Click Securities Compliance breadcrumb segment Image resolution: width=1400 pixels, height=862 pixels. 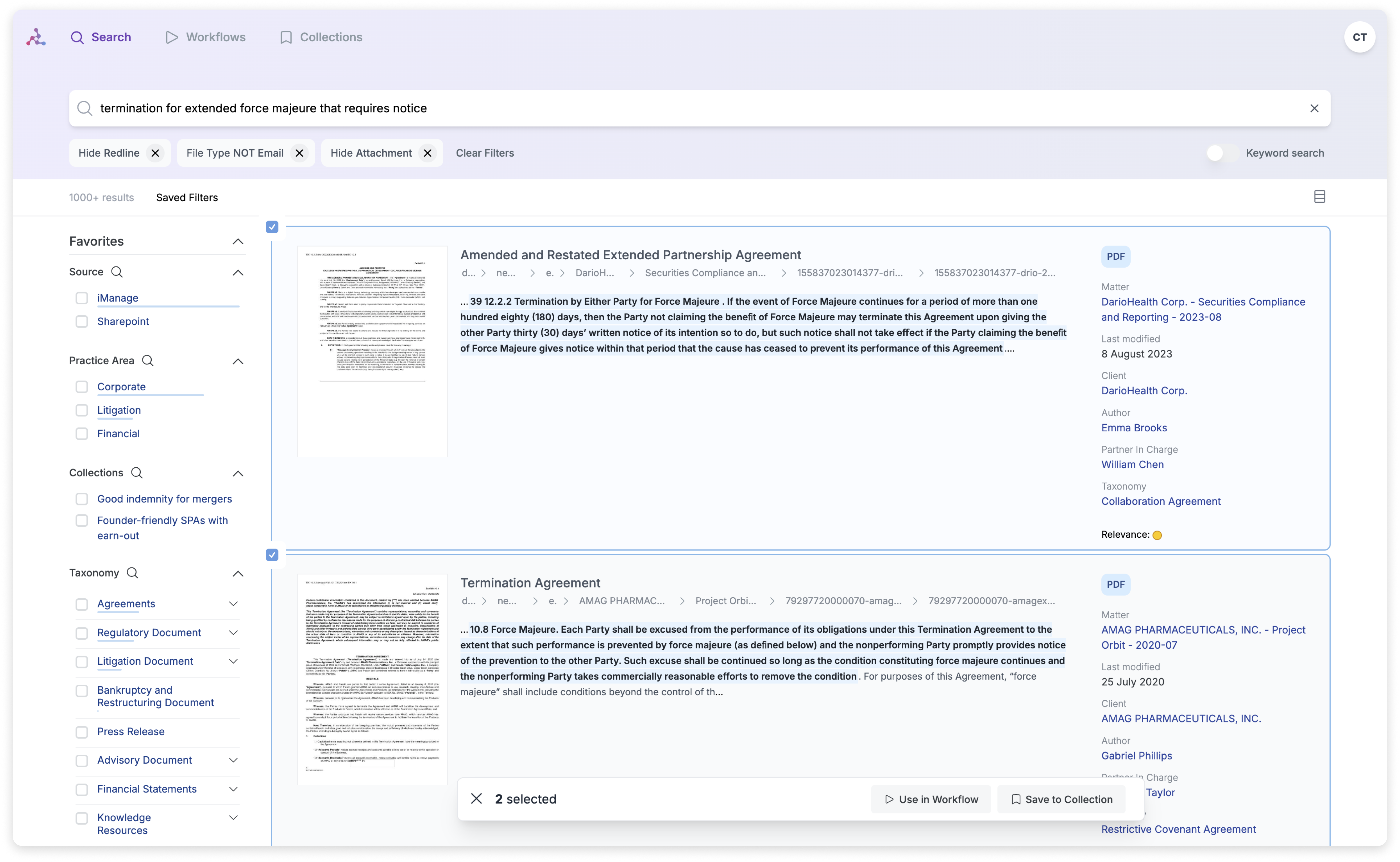tap(705, 272)
